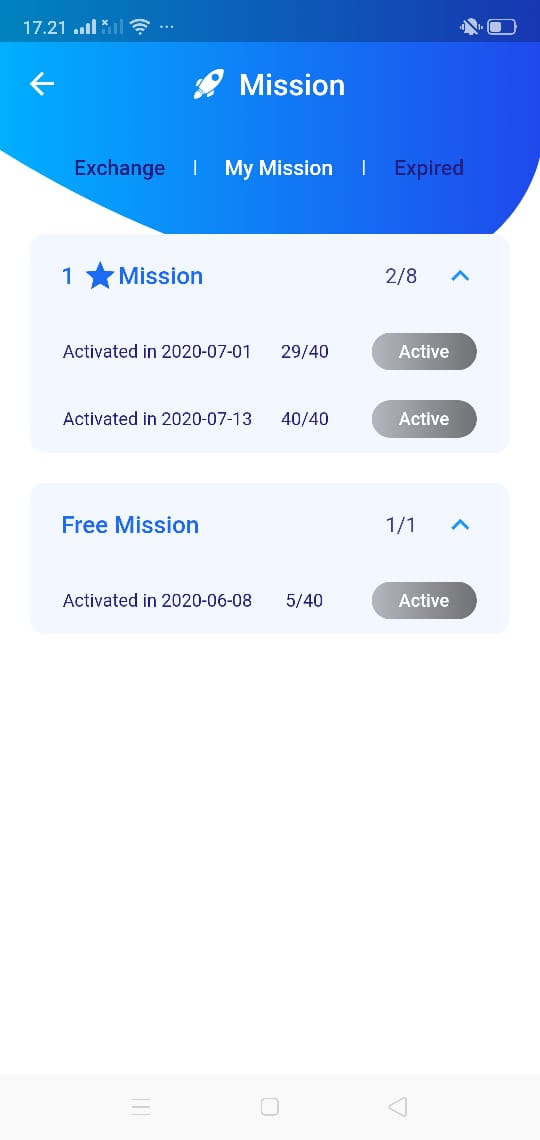Switch to the Exchange tab
Viewport: 540px width, 1140px height.
120,168
